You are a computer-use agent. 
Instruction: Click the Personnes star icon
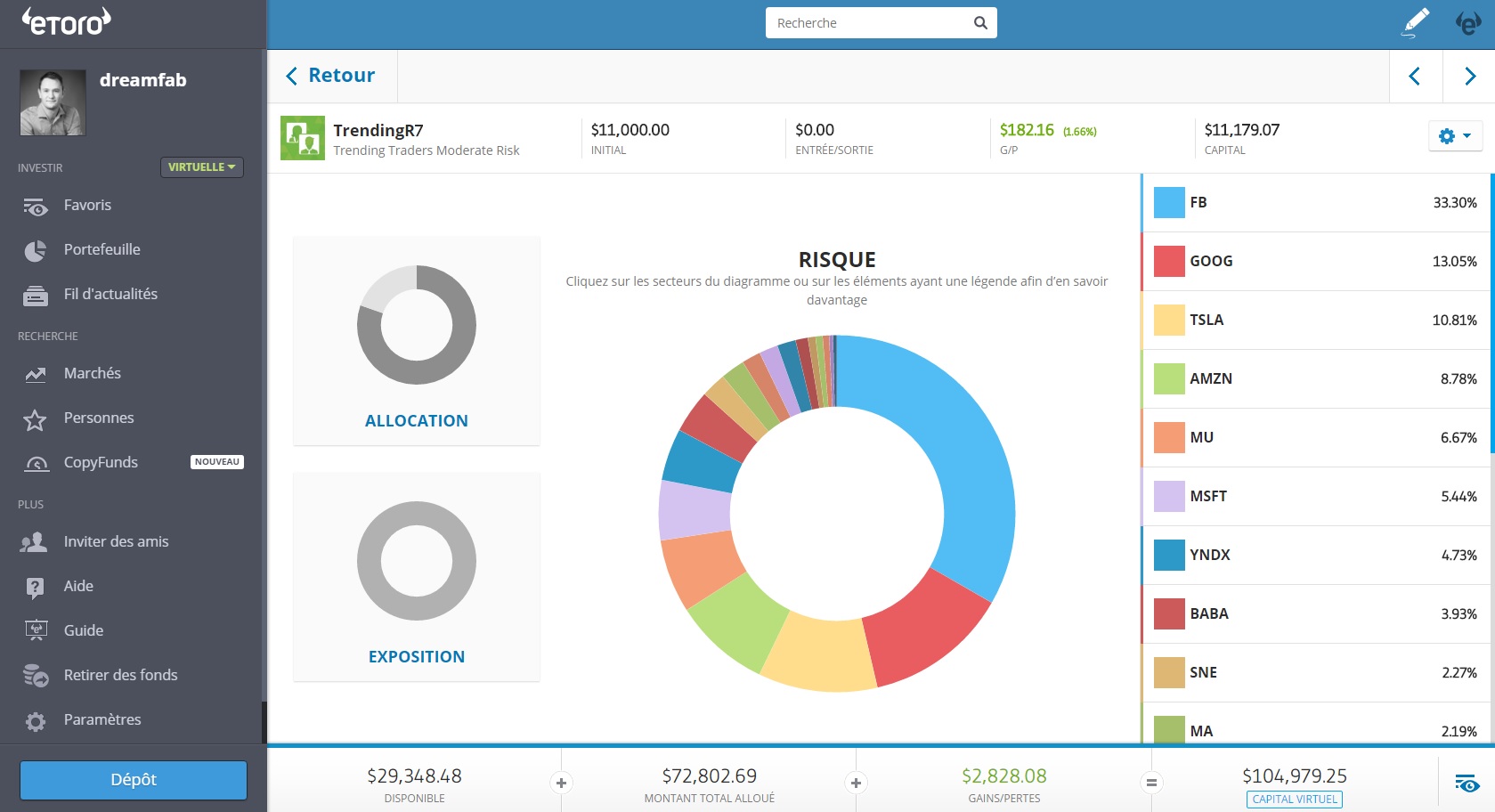(x=35, y=419)
